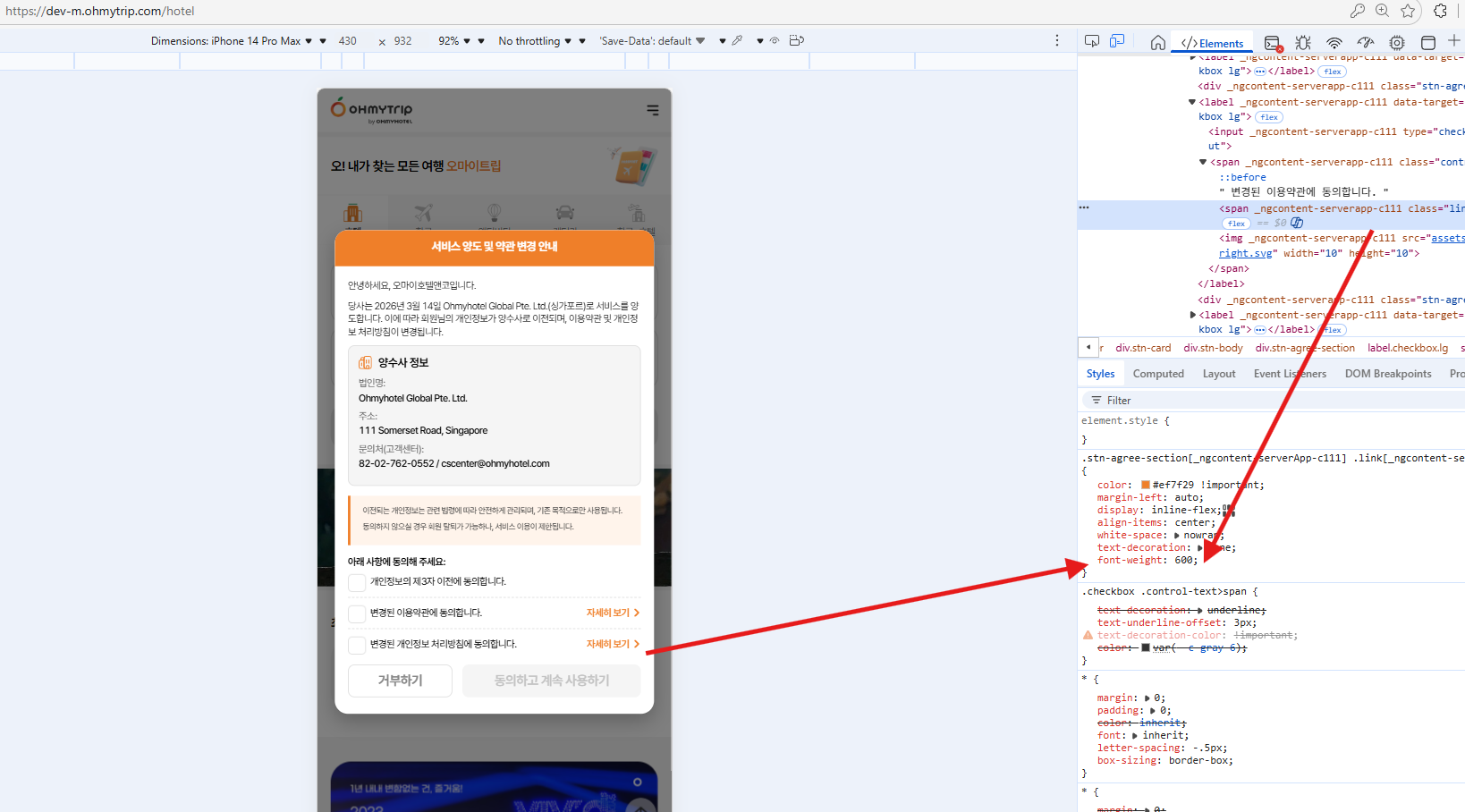
Task: Open the password key icon in address bar
Action: [1358, 11]
